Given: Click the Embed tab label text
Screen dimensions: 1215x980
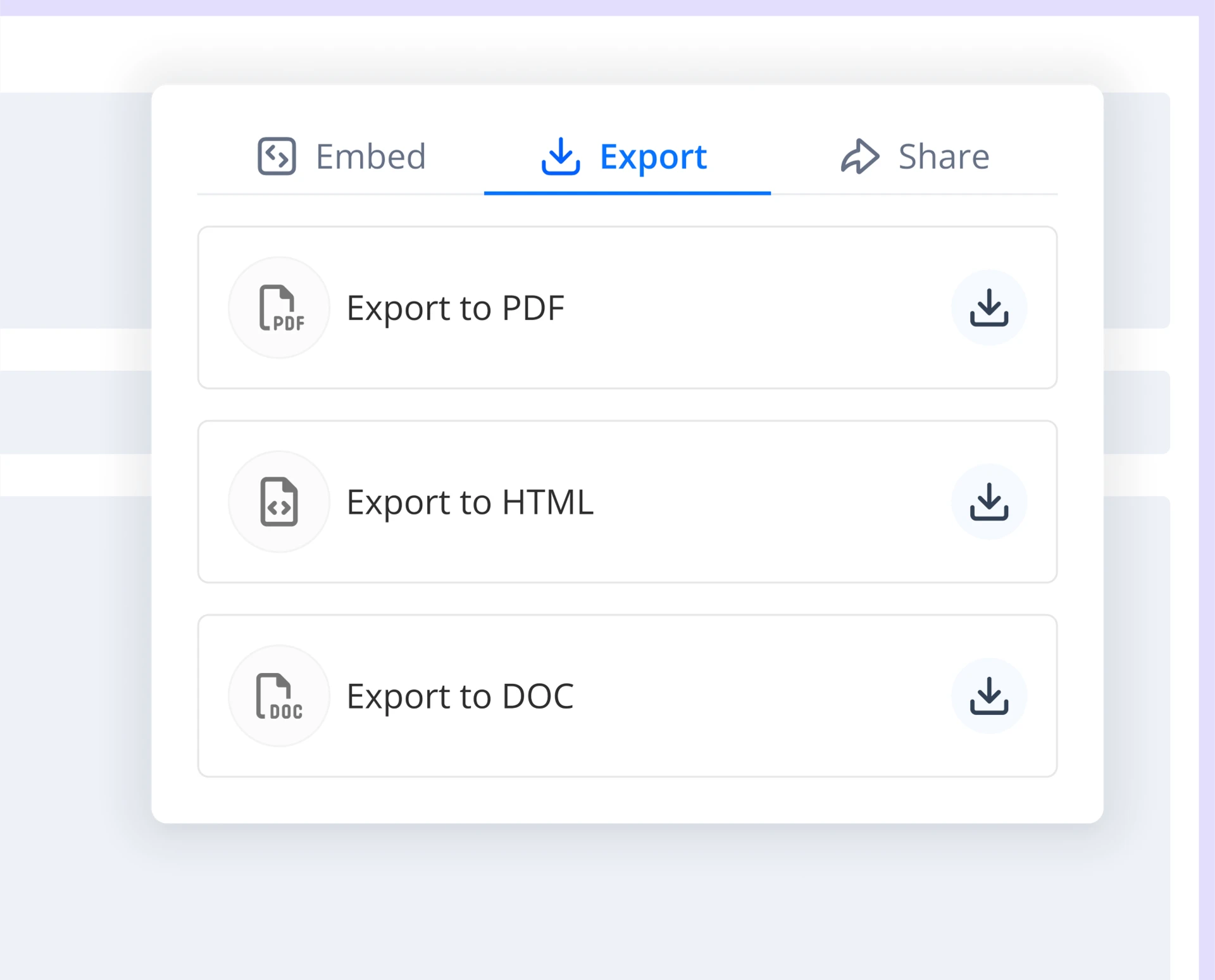Looking at the screenshot, I should pos(371,156).
